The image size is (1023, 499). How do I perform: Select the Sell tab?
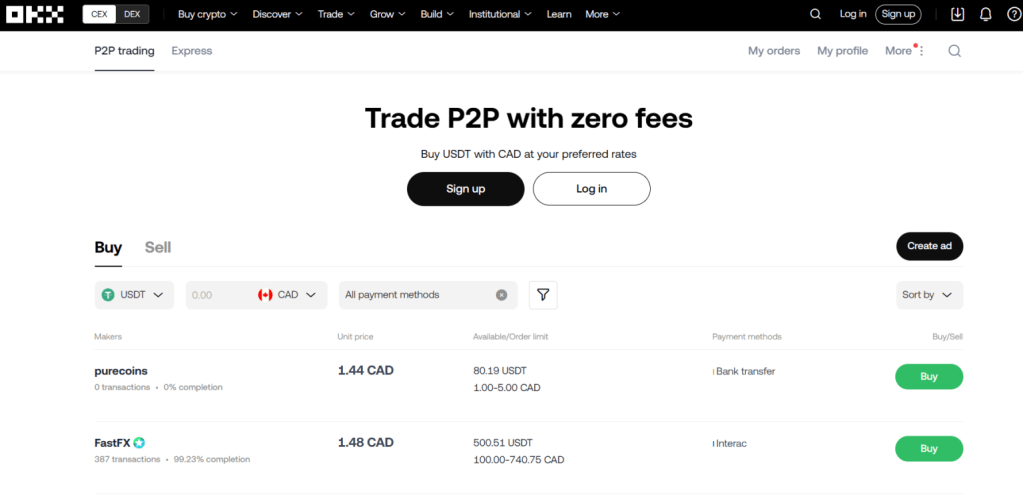158,247
